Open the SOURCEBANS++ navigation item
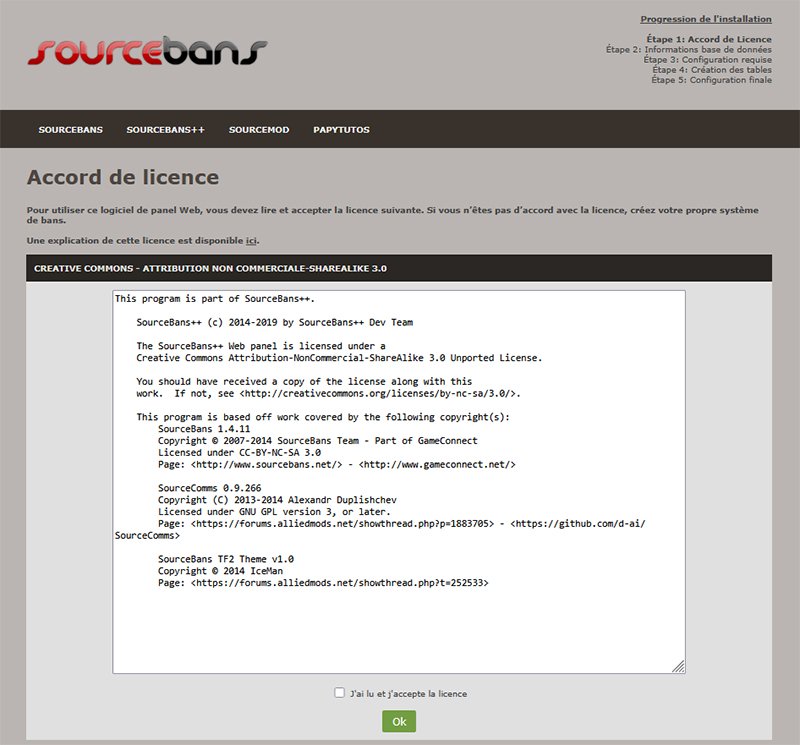This screenshot has width=800, height=745. [x=165, y=130]
